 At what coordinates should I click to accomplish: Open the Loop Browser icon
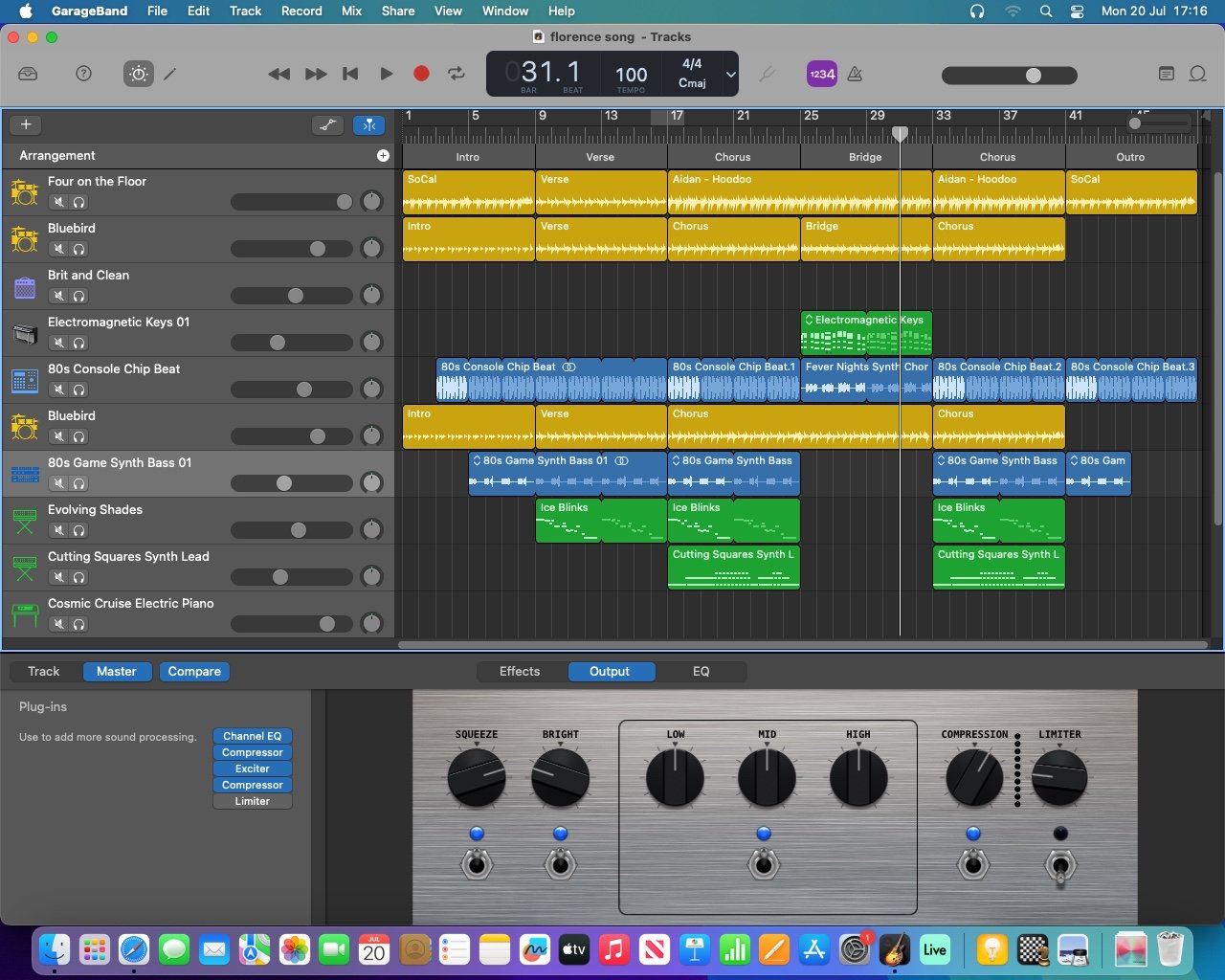tap(1197, 74)
